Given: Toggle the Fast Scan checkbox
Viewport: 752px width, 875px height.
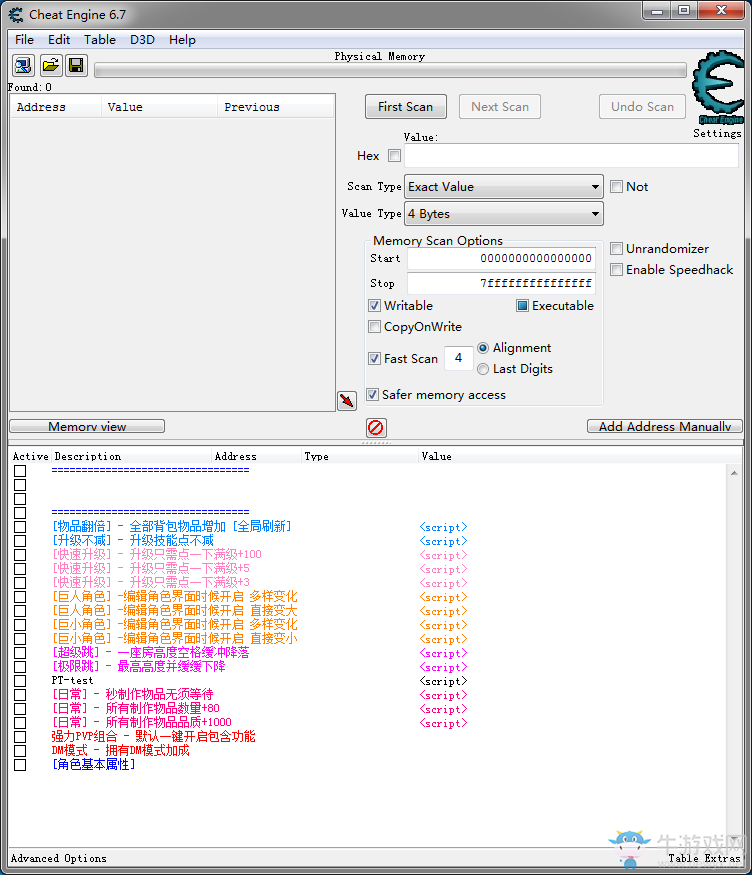Looking at the screenshot, I should click(x=374, y=358).
